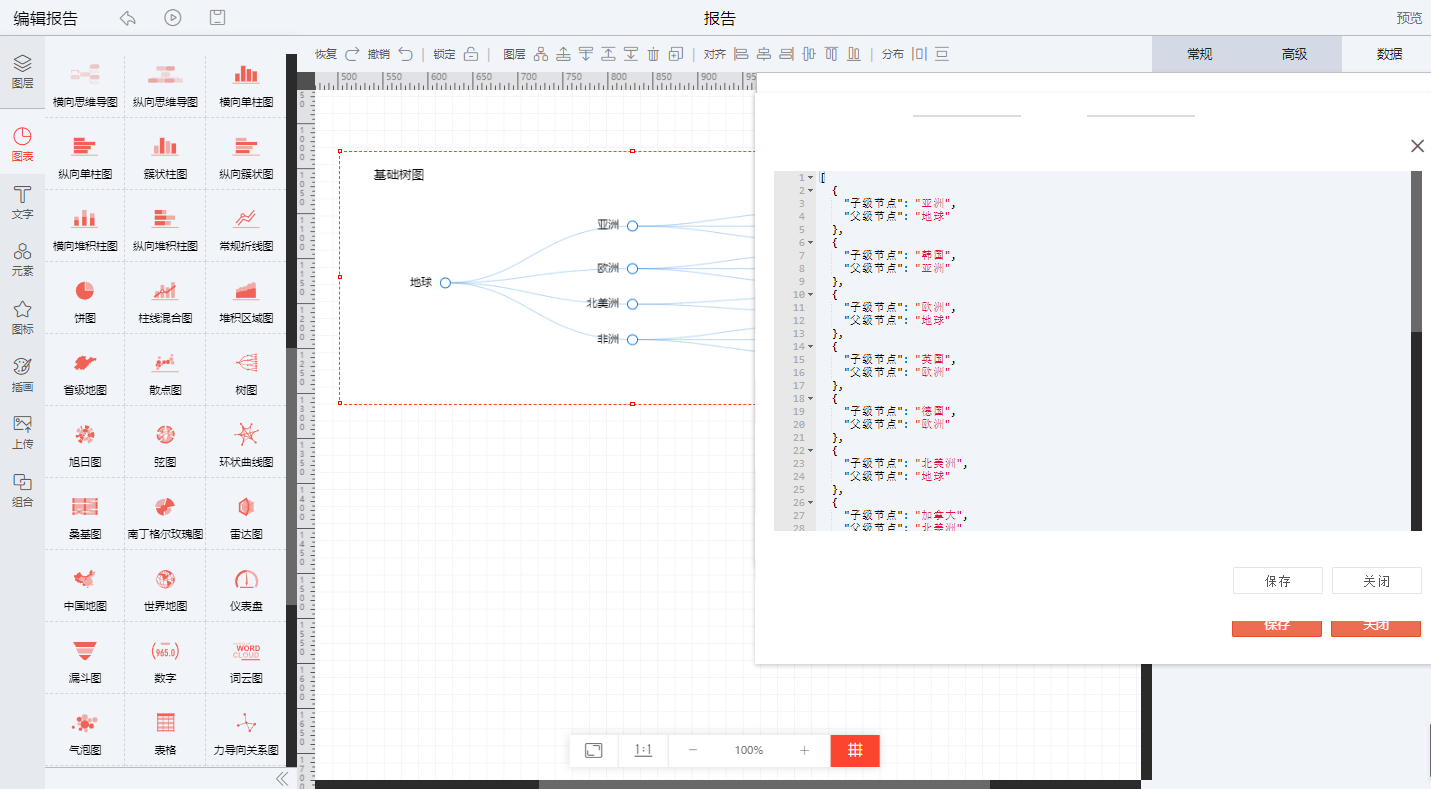Click the send layer to bottom icon
This screenshot has width=1431, height=789.
click(631, 54)
